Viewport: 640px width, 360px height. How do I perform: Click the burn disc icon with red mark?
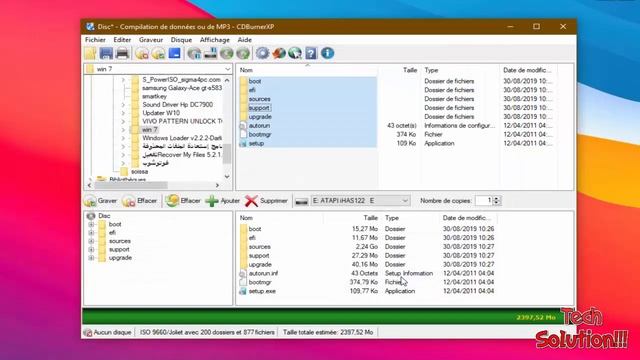point(142,53)
